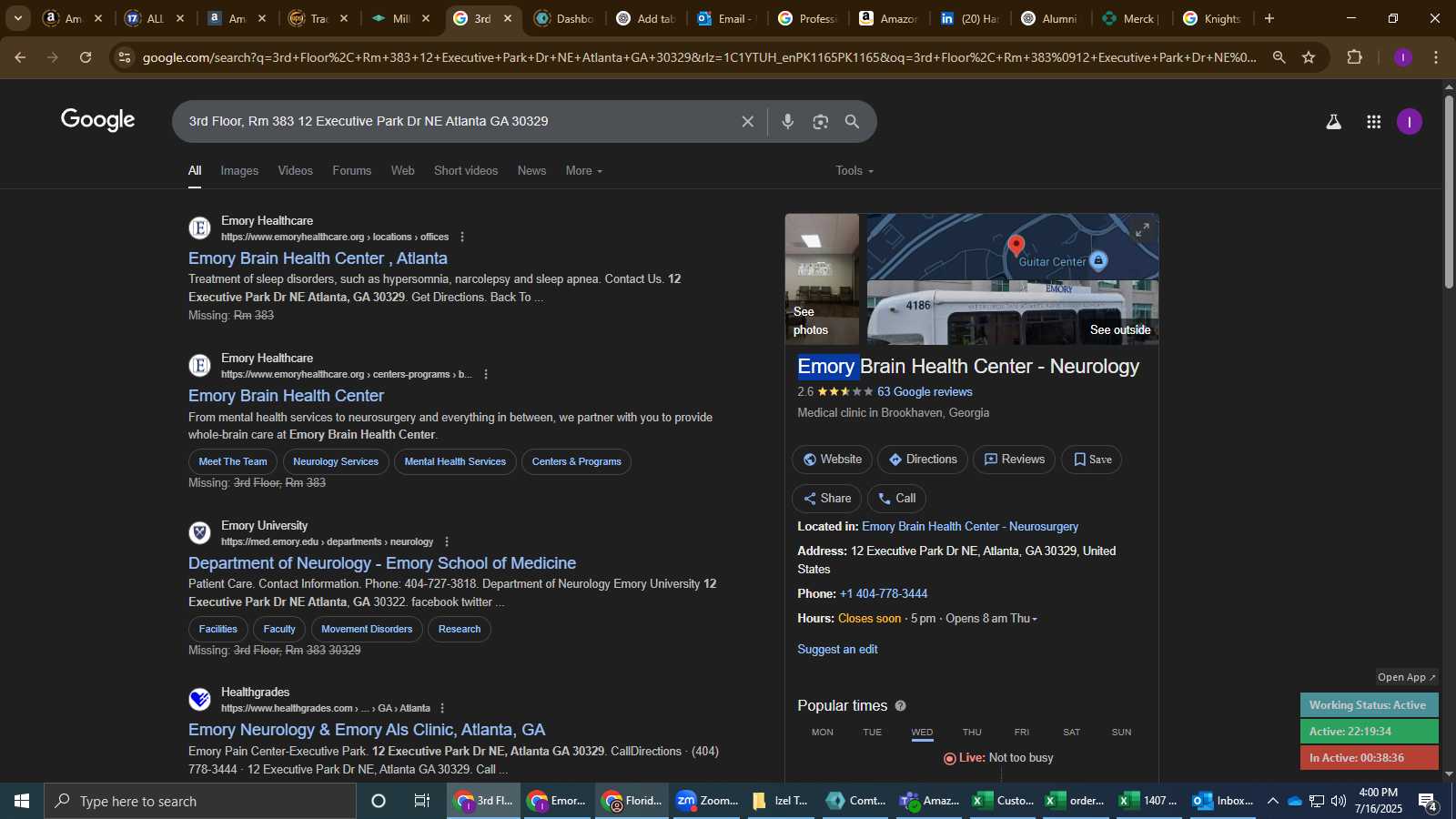
Task: Open the Windows Start menu
Action: click(x=22, y=801)
